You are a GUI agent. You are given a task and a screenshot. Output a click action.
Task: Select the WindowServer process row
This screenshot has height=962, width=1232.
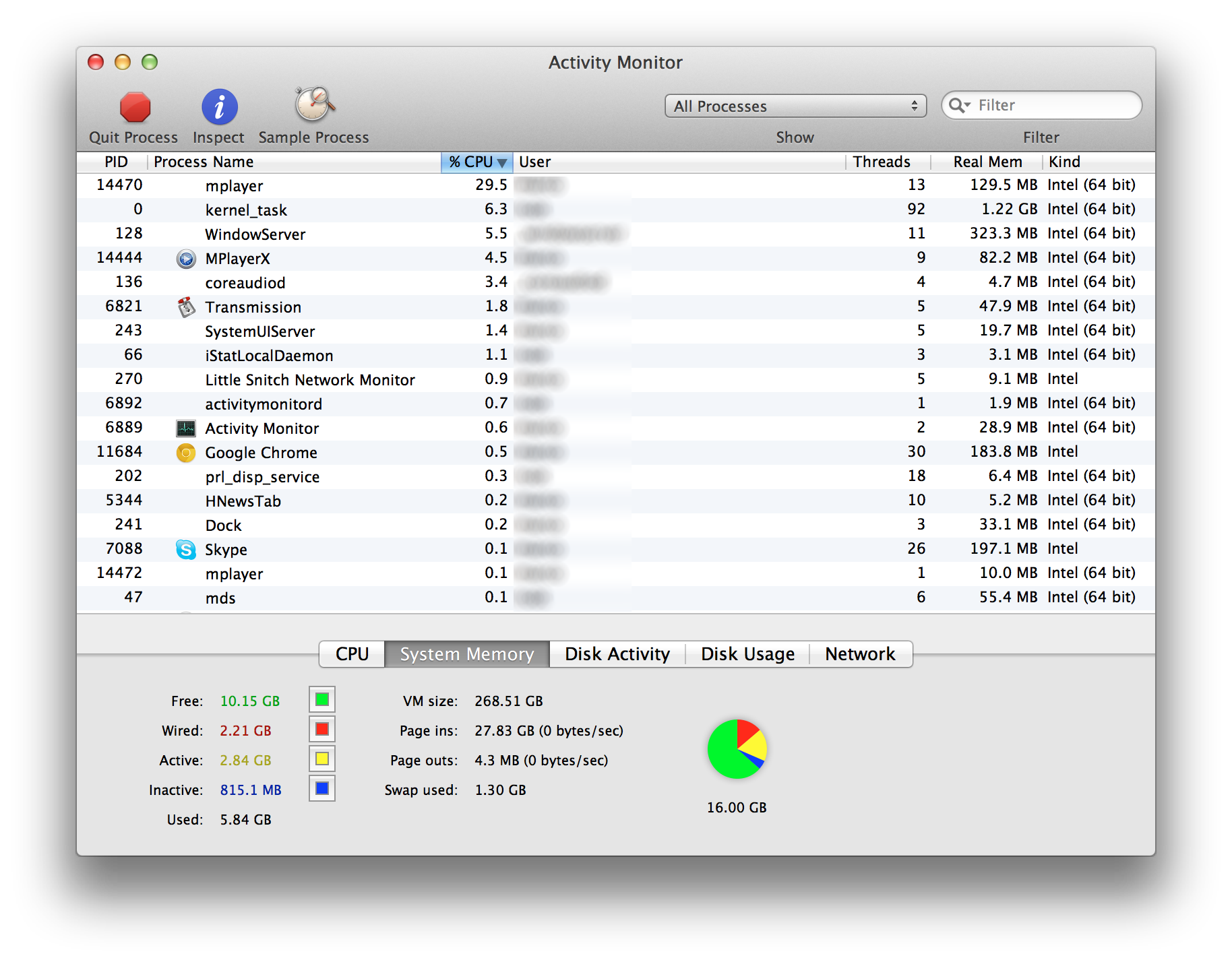point(616,234)
